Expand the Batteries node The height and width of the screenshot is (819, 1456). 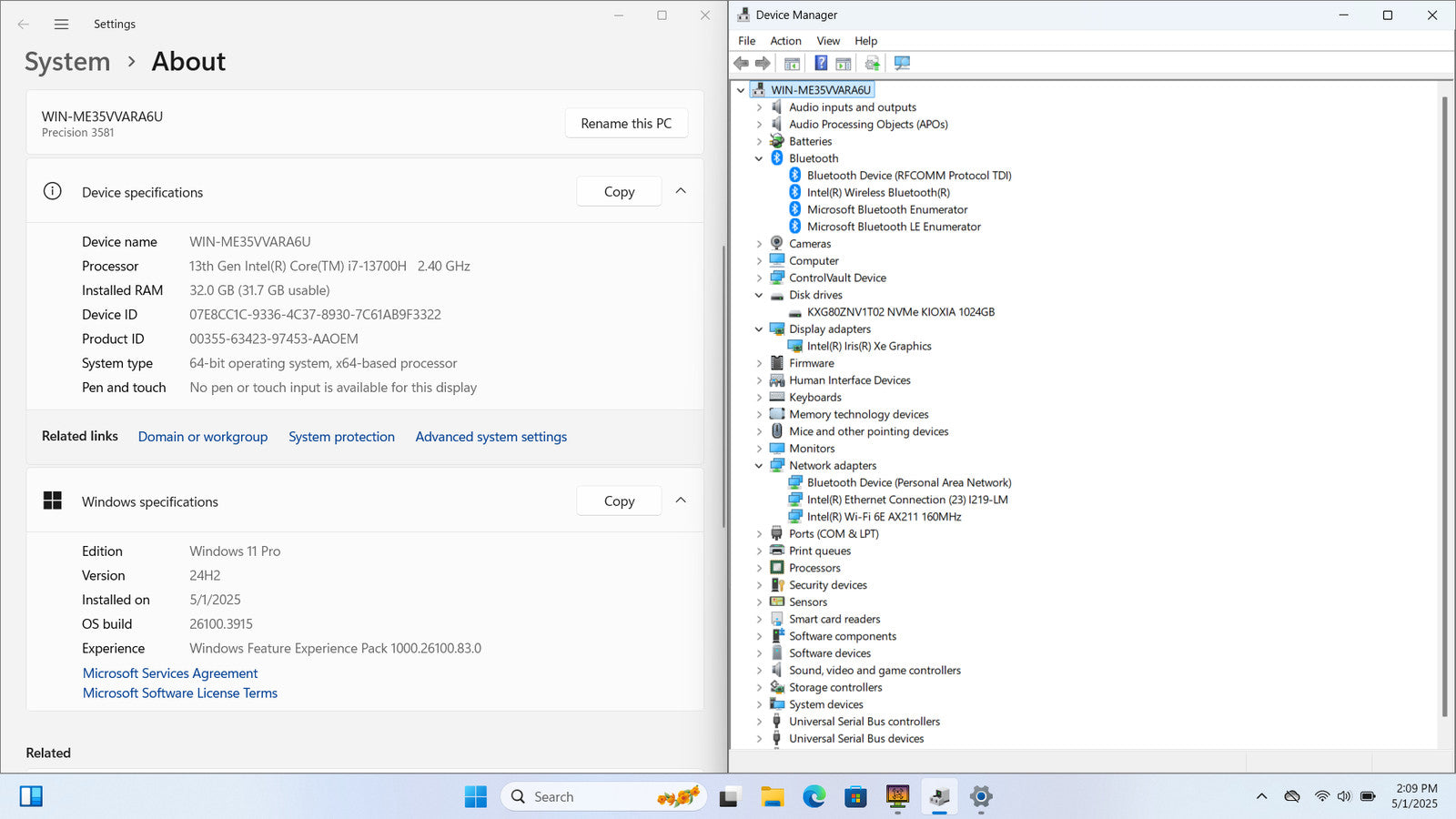(759, 142)
